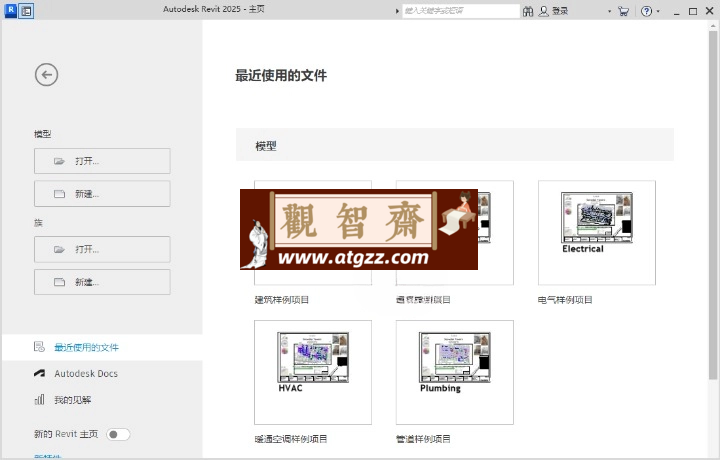The height and width of the screenshot is (460, 720).
Task: Click the recent files icon in sidebar
Action: tap(39, 347)
